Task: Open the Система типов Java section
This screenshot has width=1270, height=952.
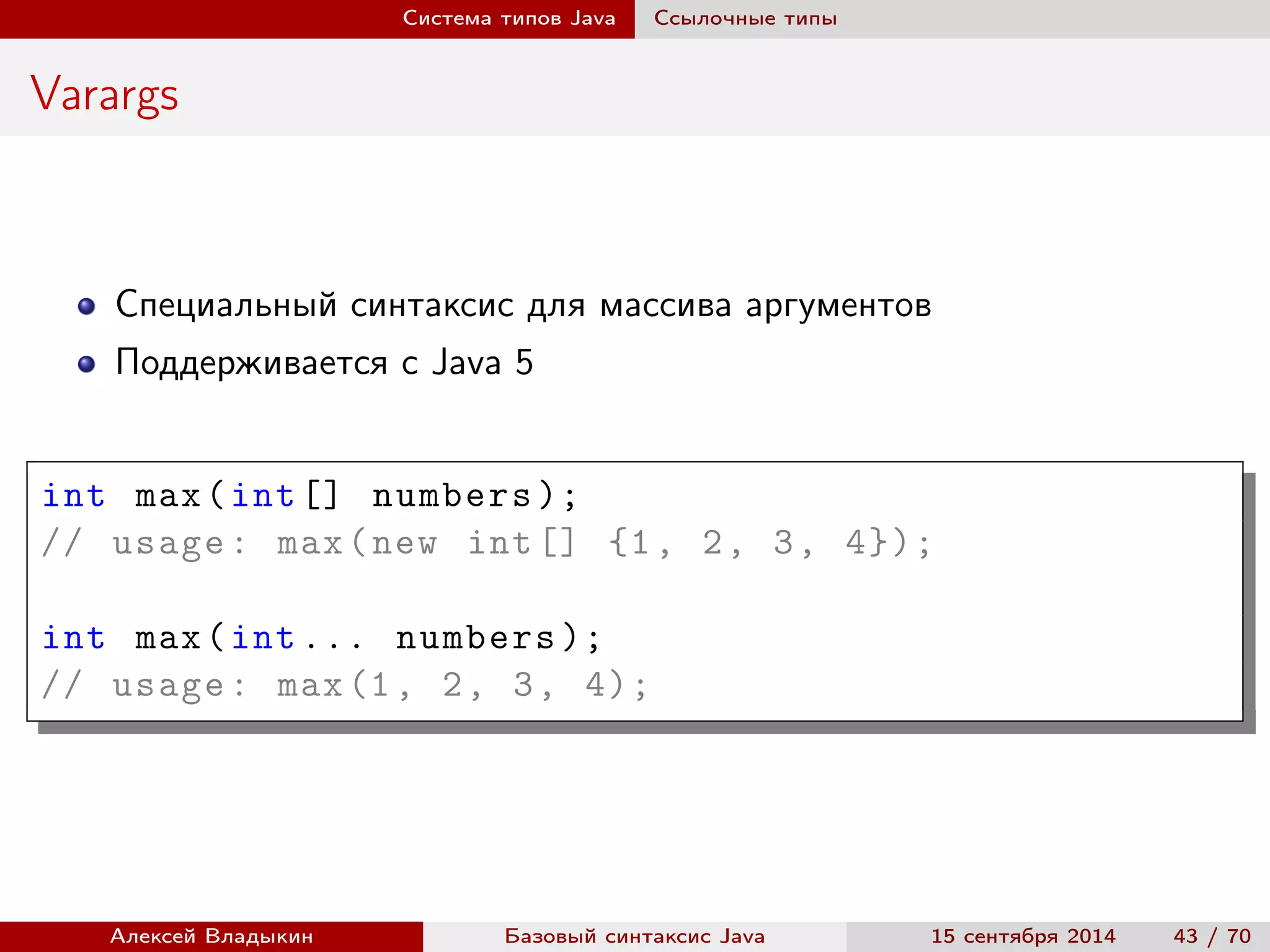Action: coord(508,18)
